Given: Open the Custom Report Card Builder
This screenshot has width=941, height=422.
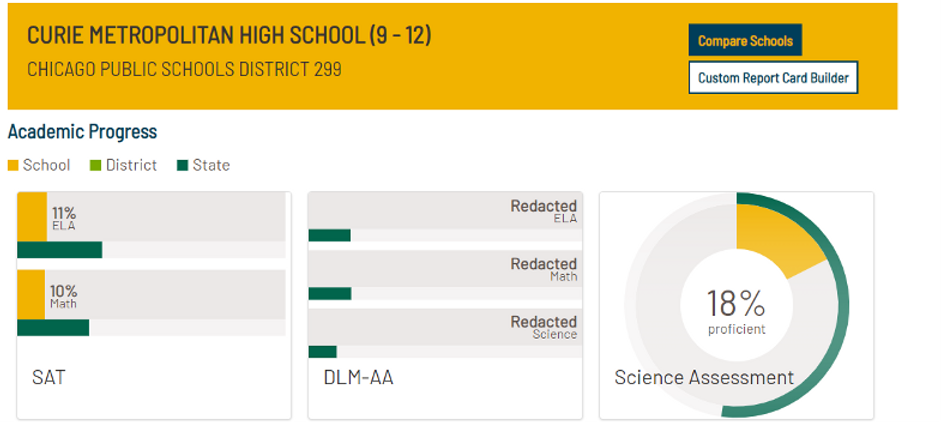Looking at the screenshot, I should point(773,78).
